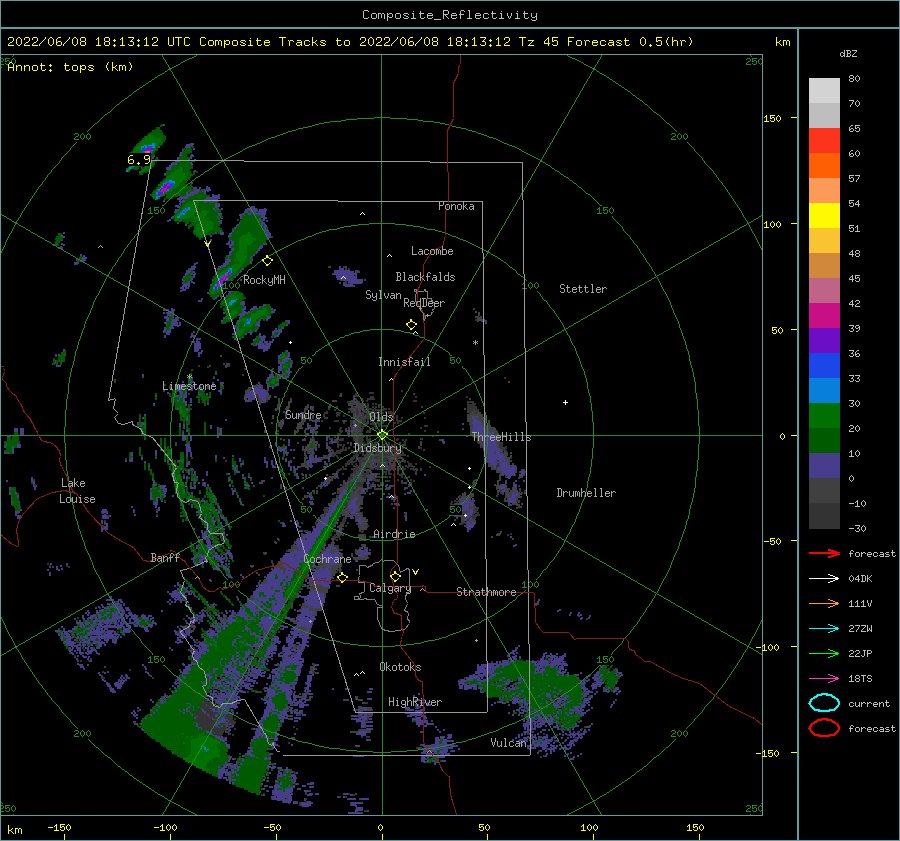
Task: Click the ThreeHills label
Action: tap(501, 437)
